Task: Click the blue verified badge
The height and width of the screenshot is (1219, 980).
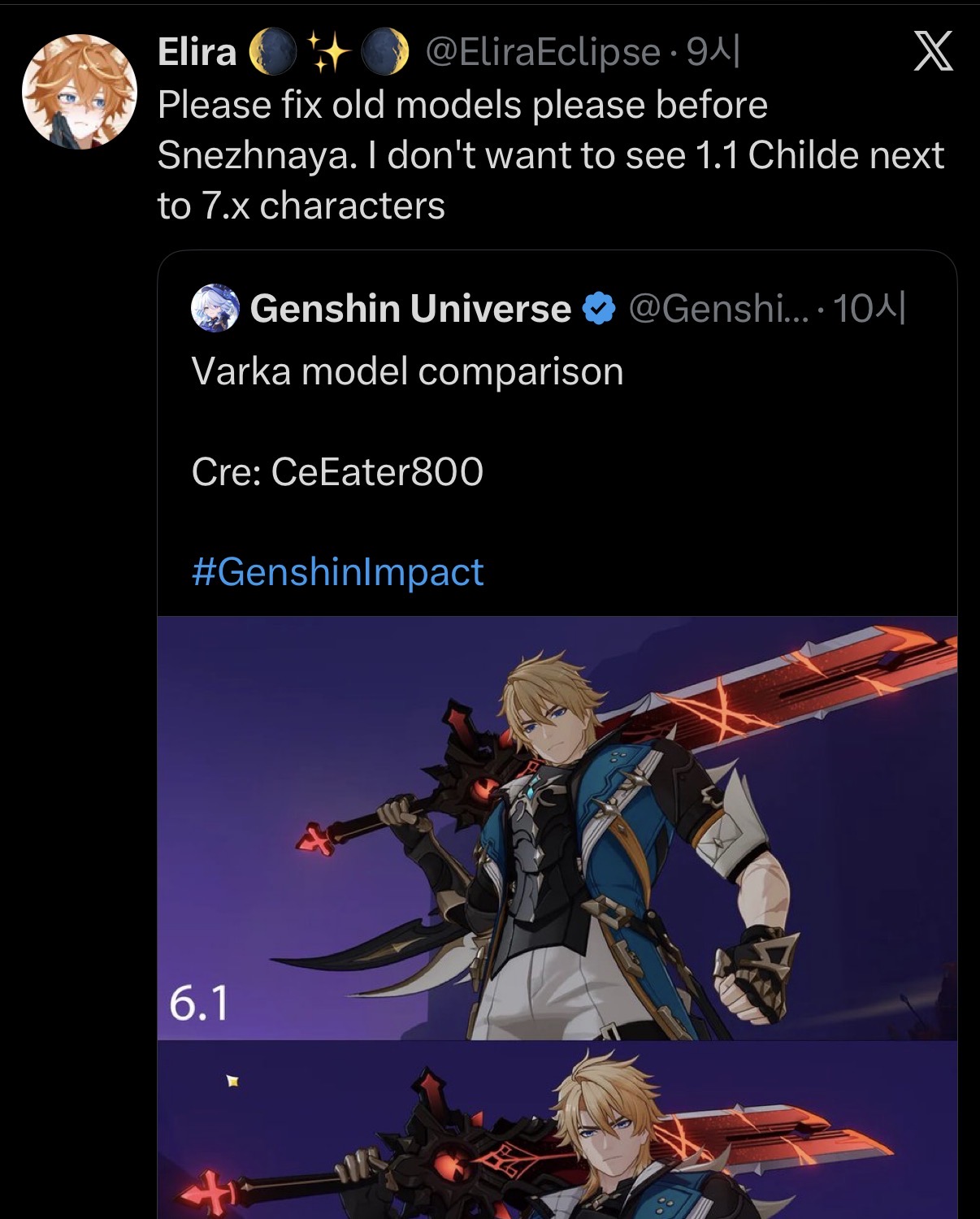Action: tap(600, 309)
